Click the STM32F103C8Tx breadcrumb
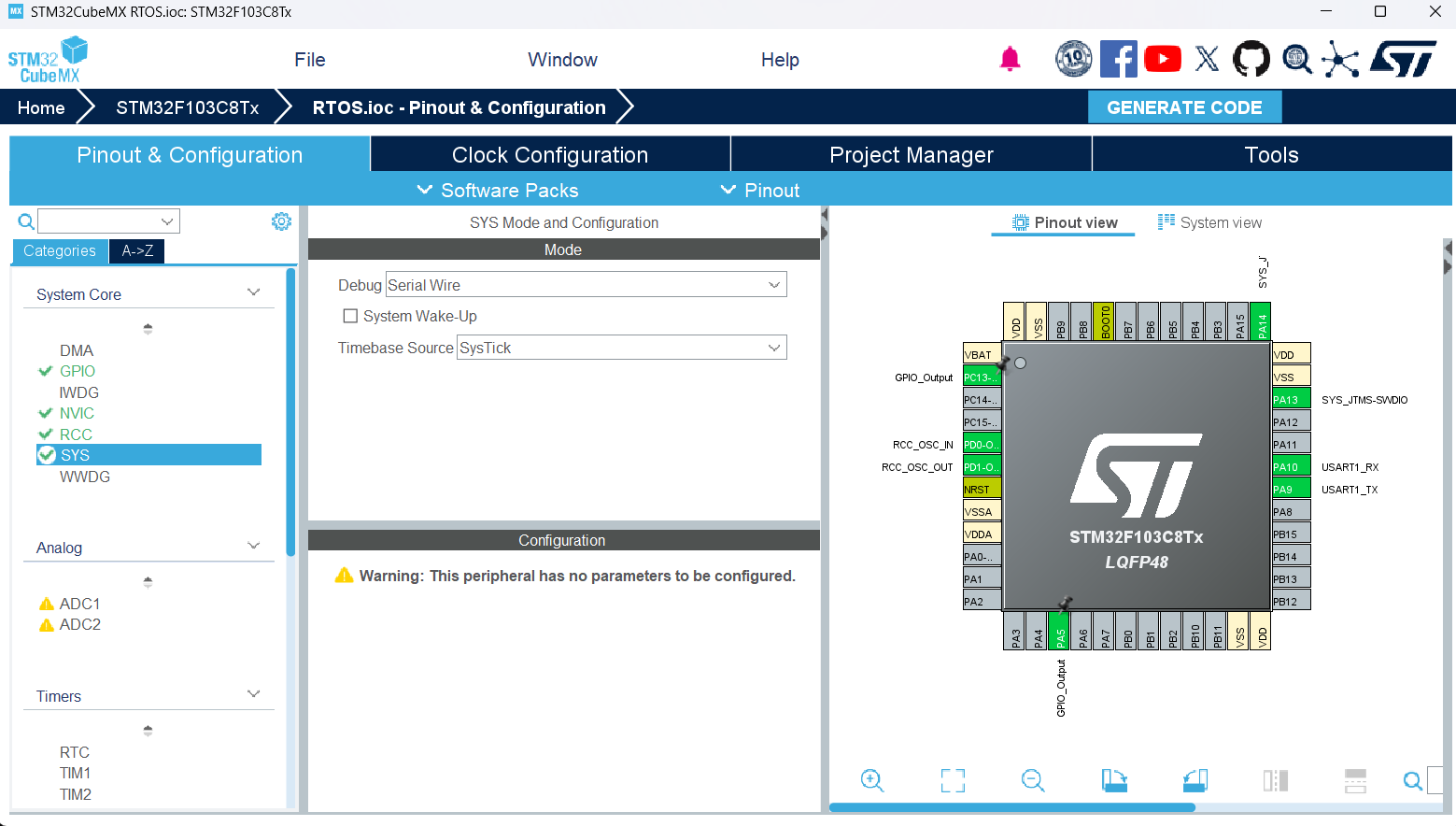The image size is (1456, 826). [188, 107]
